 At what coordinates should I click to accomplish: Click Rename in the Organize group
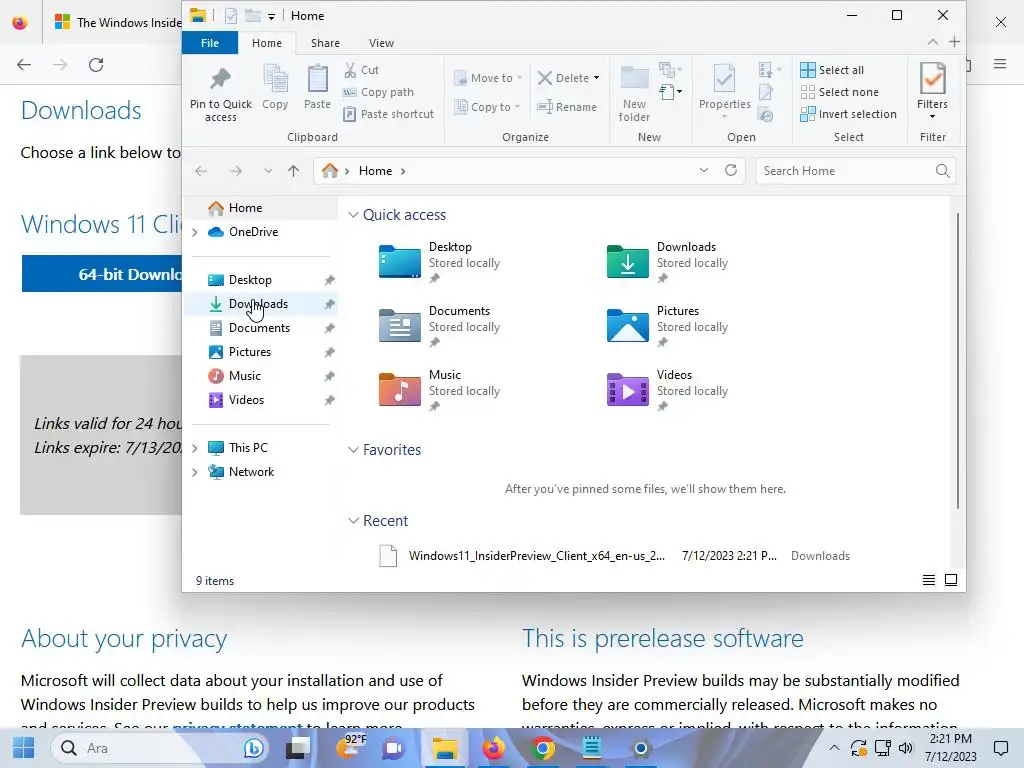click(x=567, y=106)
